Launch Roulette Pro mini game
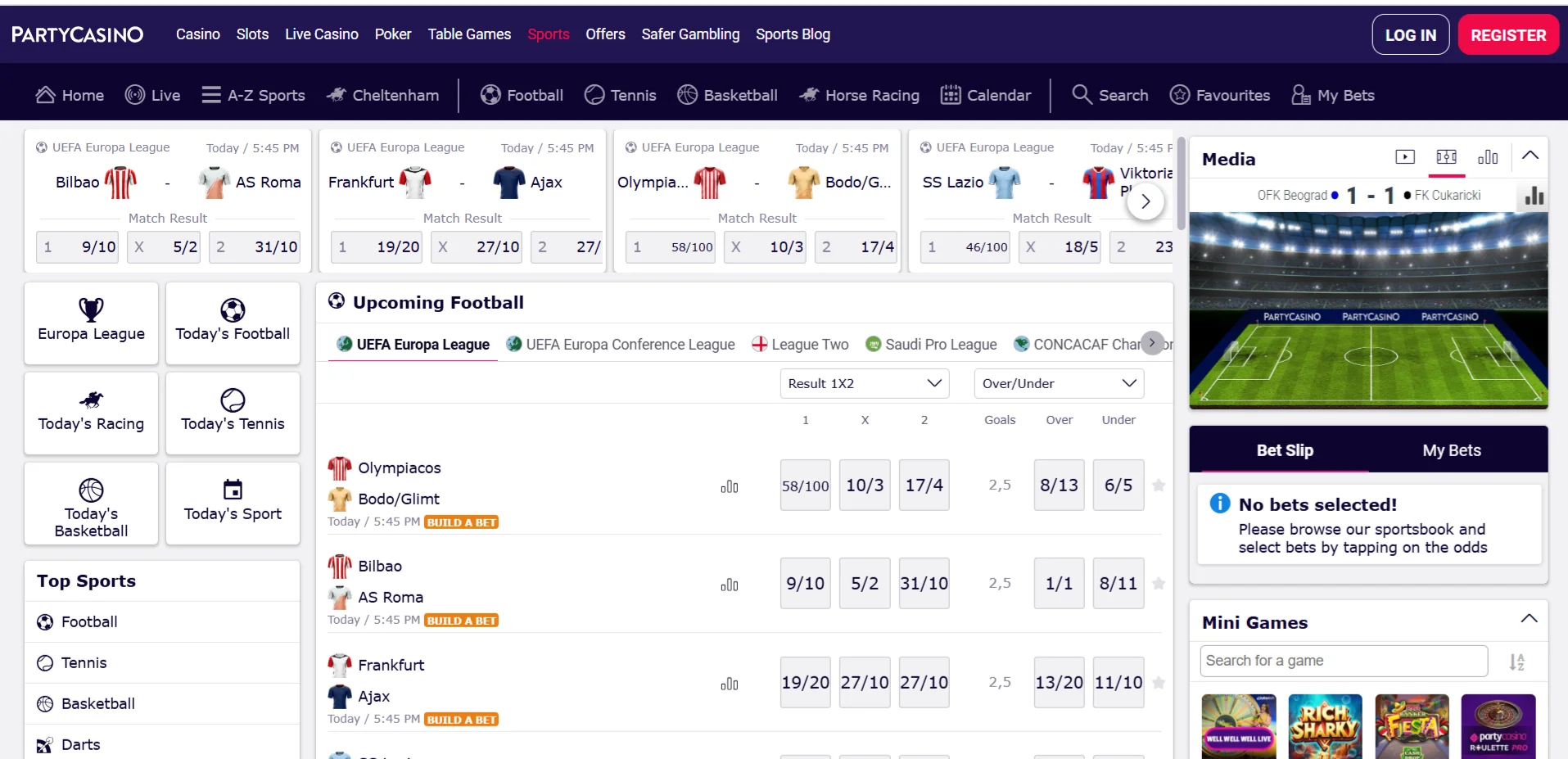Image resolution: width=1568 pixels, height=759 pixels. pyautogui.click(x=1498, y=726)
